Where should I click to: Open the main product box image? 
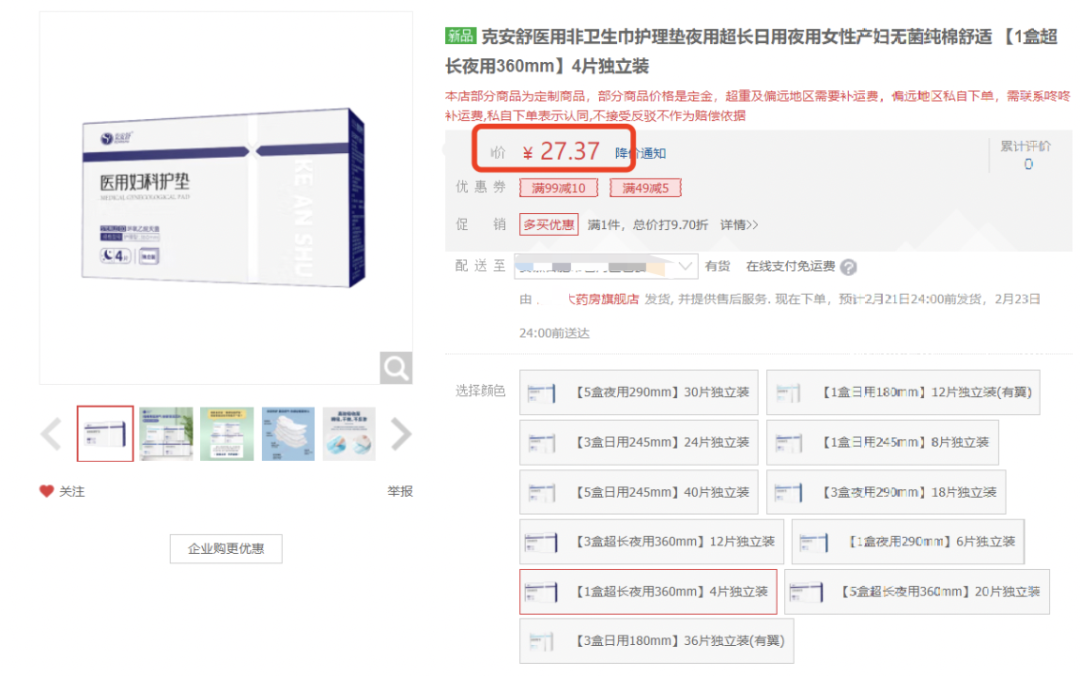tap(226, 197)
